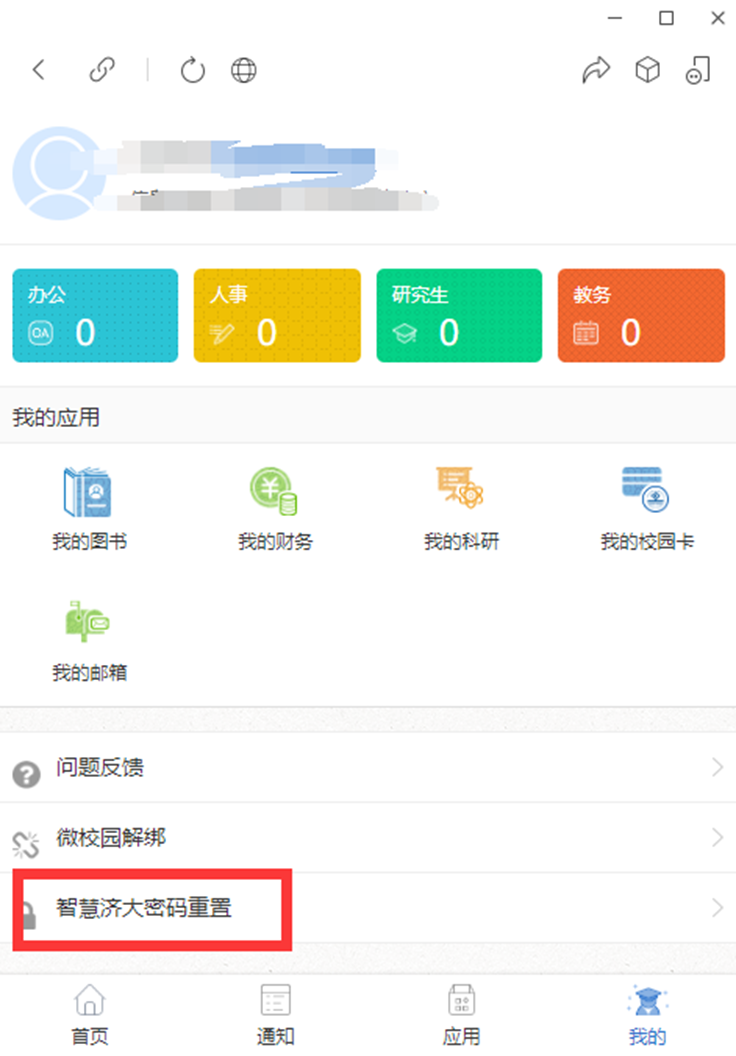Open 我的图书 app icon
Screen dimensions: 736x1056
[89, 492]
